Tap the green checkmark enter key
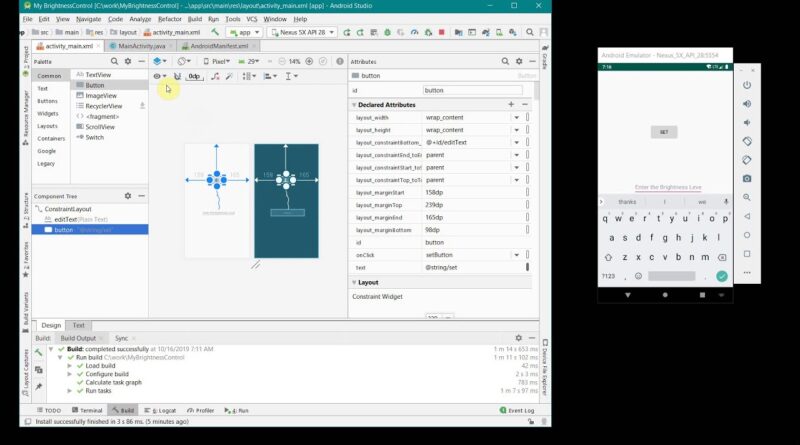This screenshot has height=445, width=800. click(722, 276)
